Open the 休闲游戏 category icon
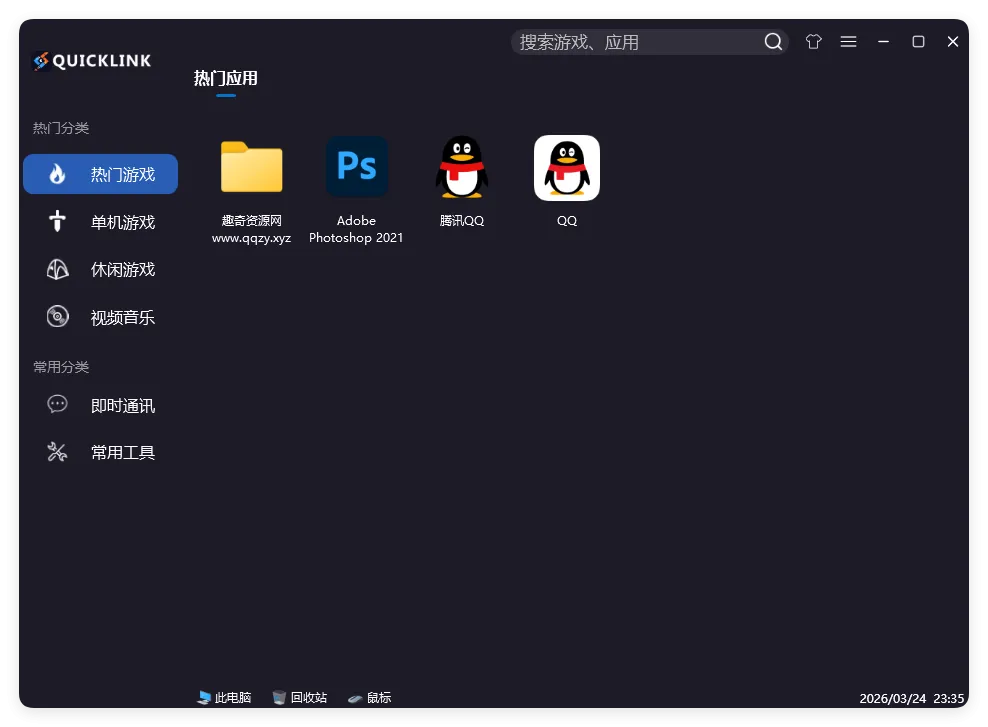Image resolution: width=988 pixels, height=727 pixels. [57, 269]
